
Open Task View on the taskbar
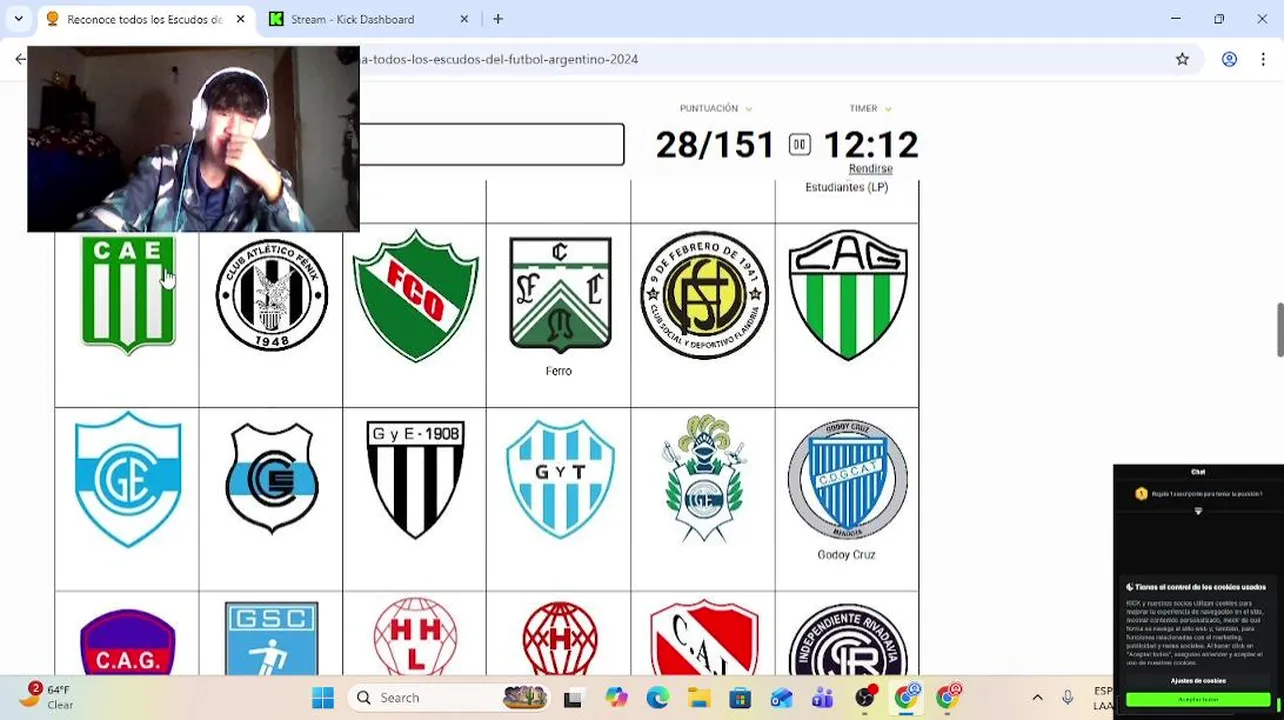point(573,698)
